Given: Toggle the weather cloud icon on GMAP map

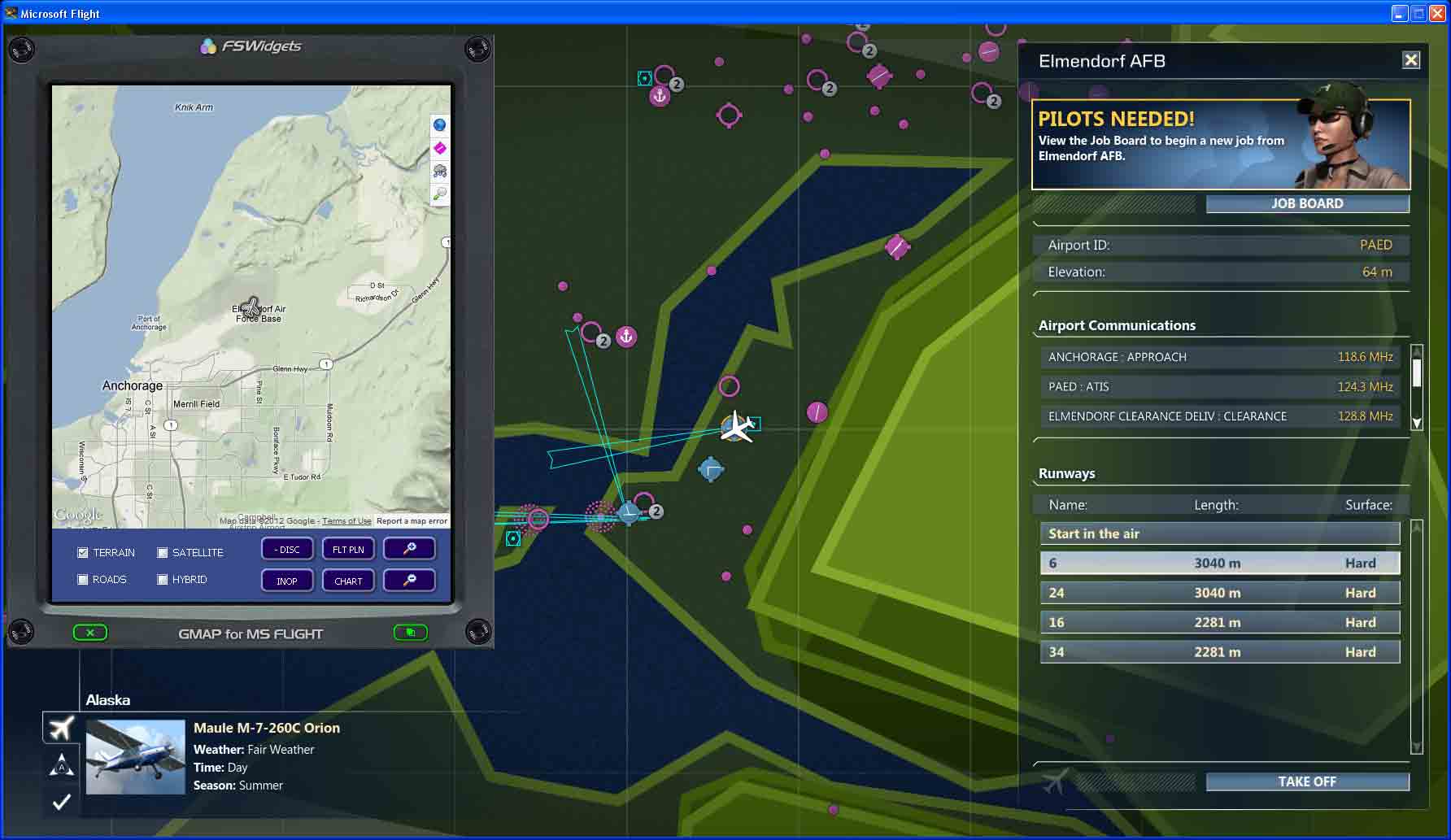Looking at the screenshot, I should click(440, 171).
